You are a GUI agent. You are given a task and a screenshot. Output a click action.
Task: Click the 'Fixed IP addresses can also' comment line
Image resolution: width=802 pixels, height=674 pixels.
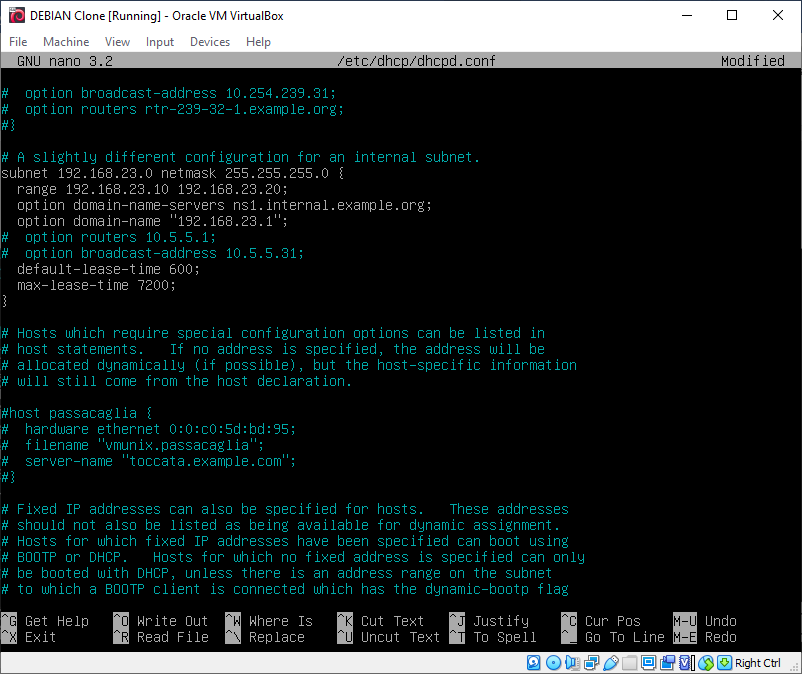click(x=285, y=509)
